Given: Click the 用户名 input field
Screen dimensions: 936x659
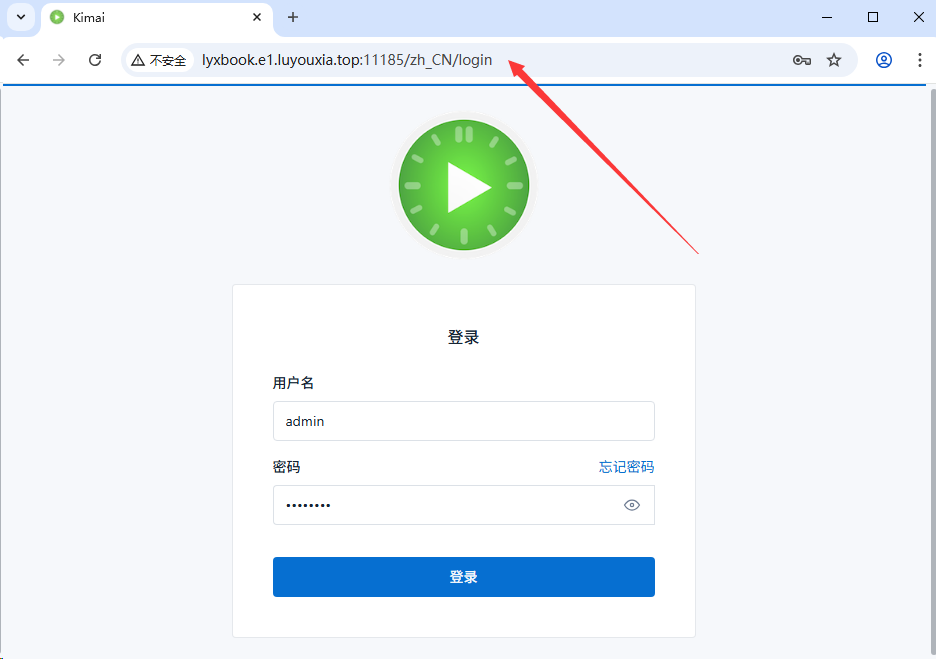Looking at the screenshot, I should click(464, 421).
